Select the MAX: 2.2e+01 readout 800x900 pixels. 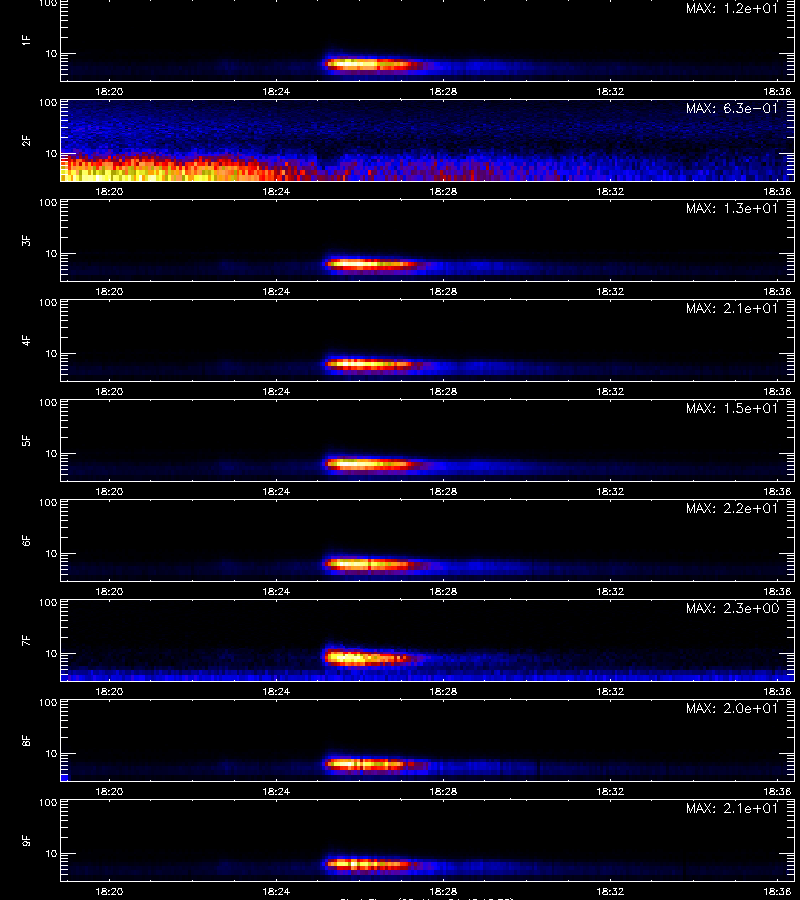(732, 508)
